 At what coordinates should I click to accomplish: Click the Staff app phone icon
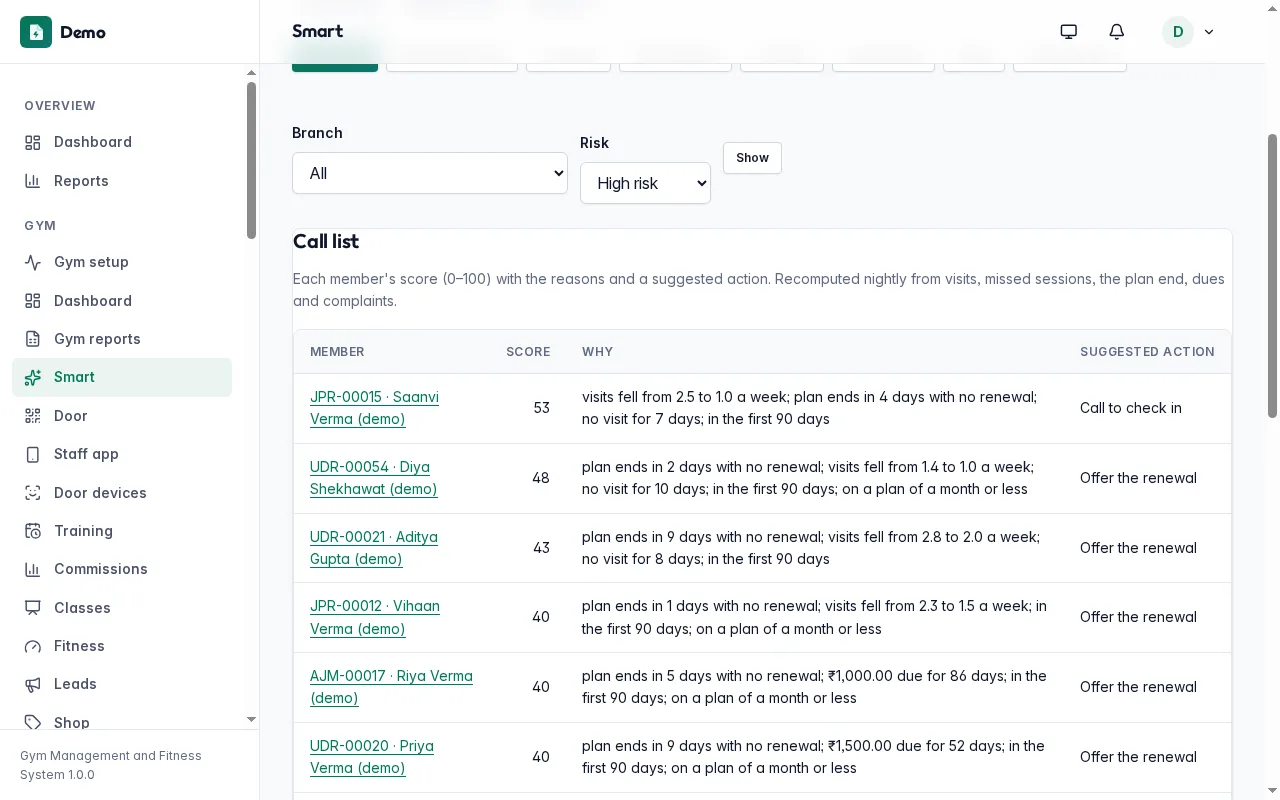pyautogui.click(x=33, y=454)
